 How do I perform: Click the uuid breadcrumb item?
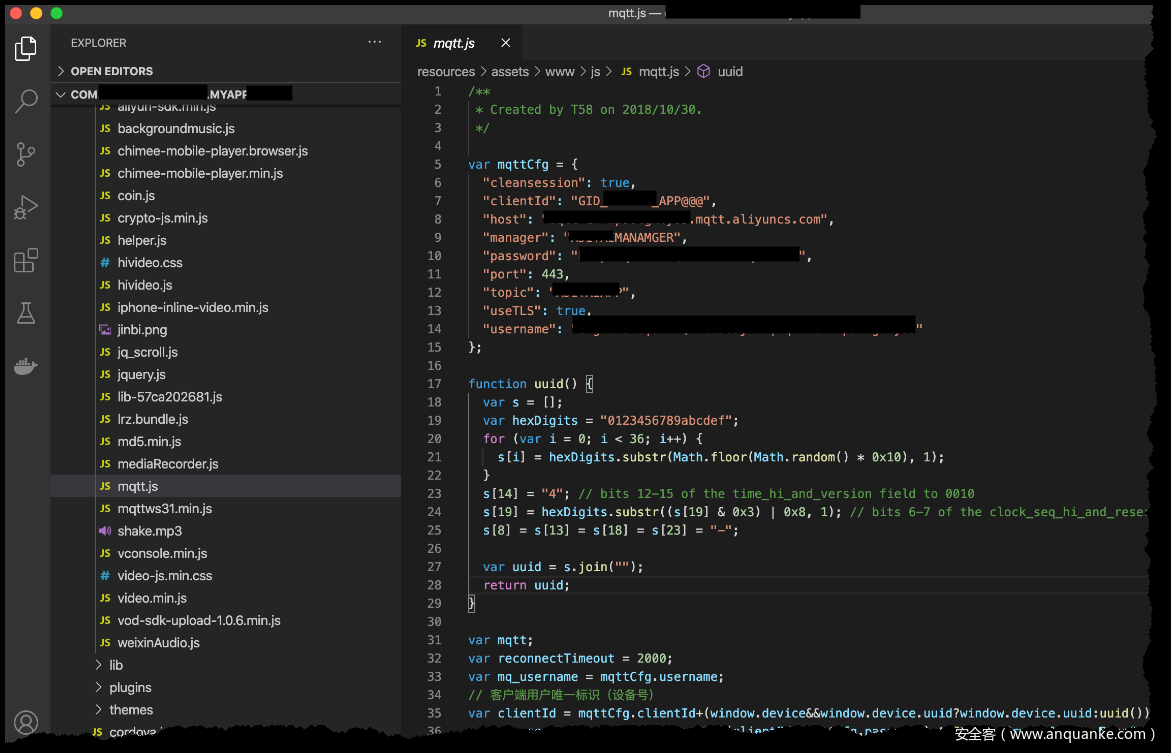point(729,72)
